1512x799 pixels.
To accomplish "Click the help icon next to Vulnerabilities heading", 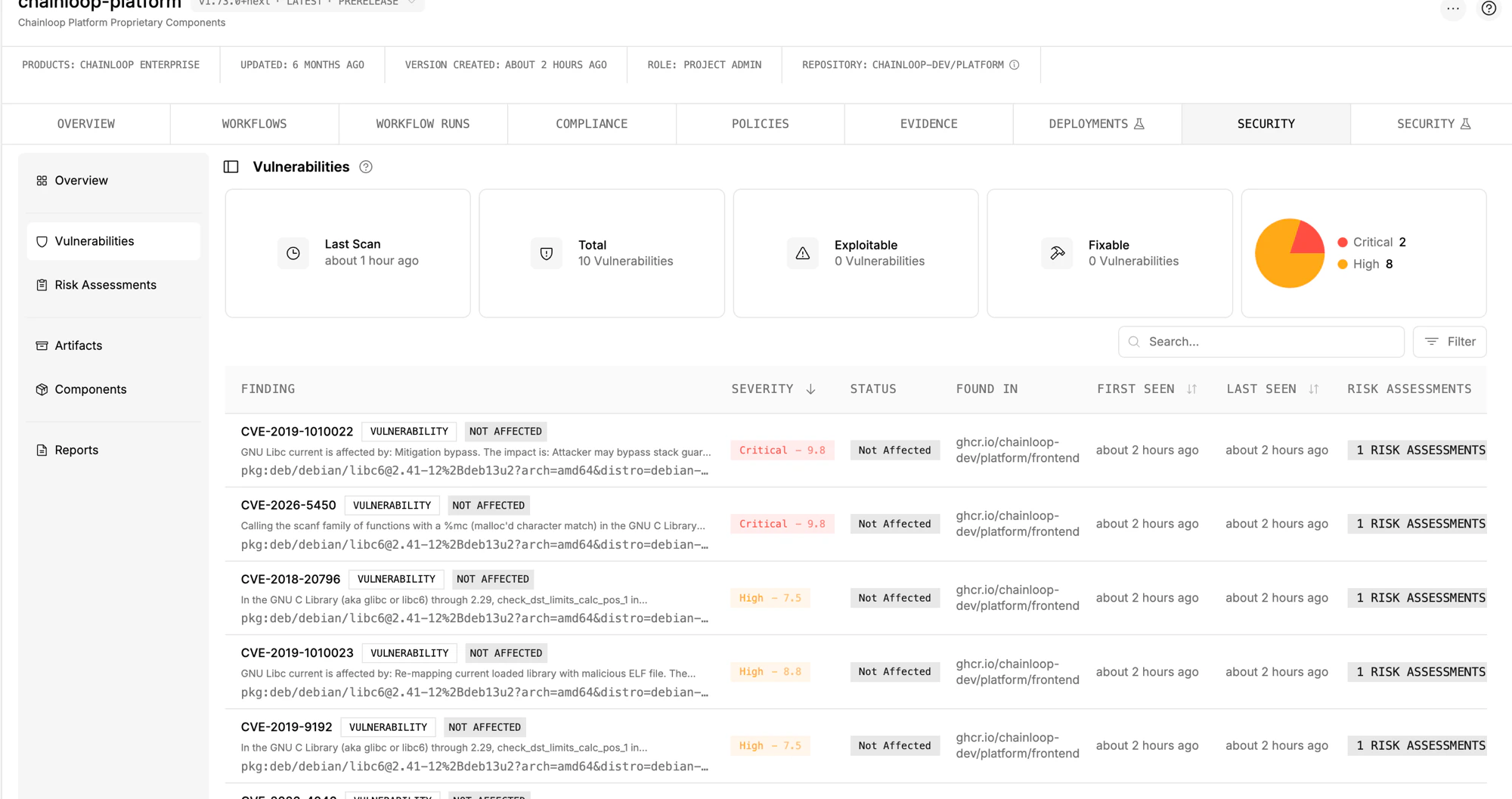I will [366, 167].
